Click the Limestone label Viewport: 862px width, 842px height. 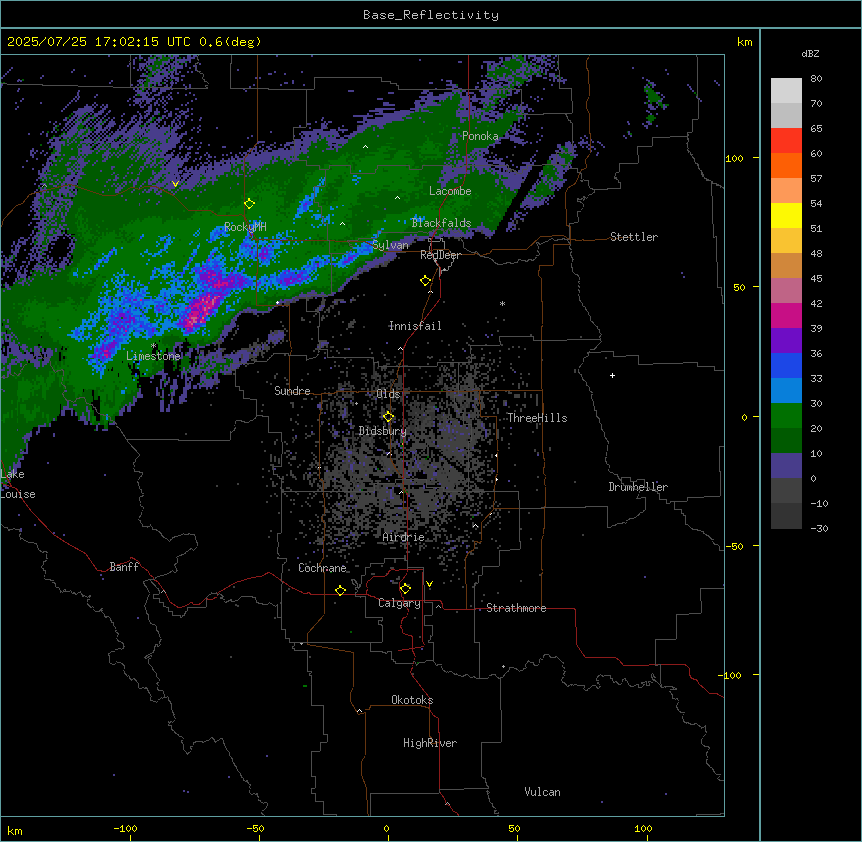pyautogui.click(x=153, y=356)
